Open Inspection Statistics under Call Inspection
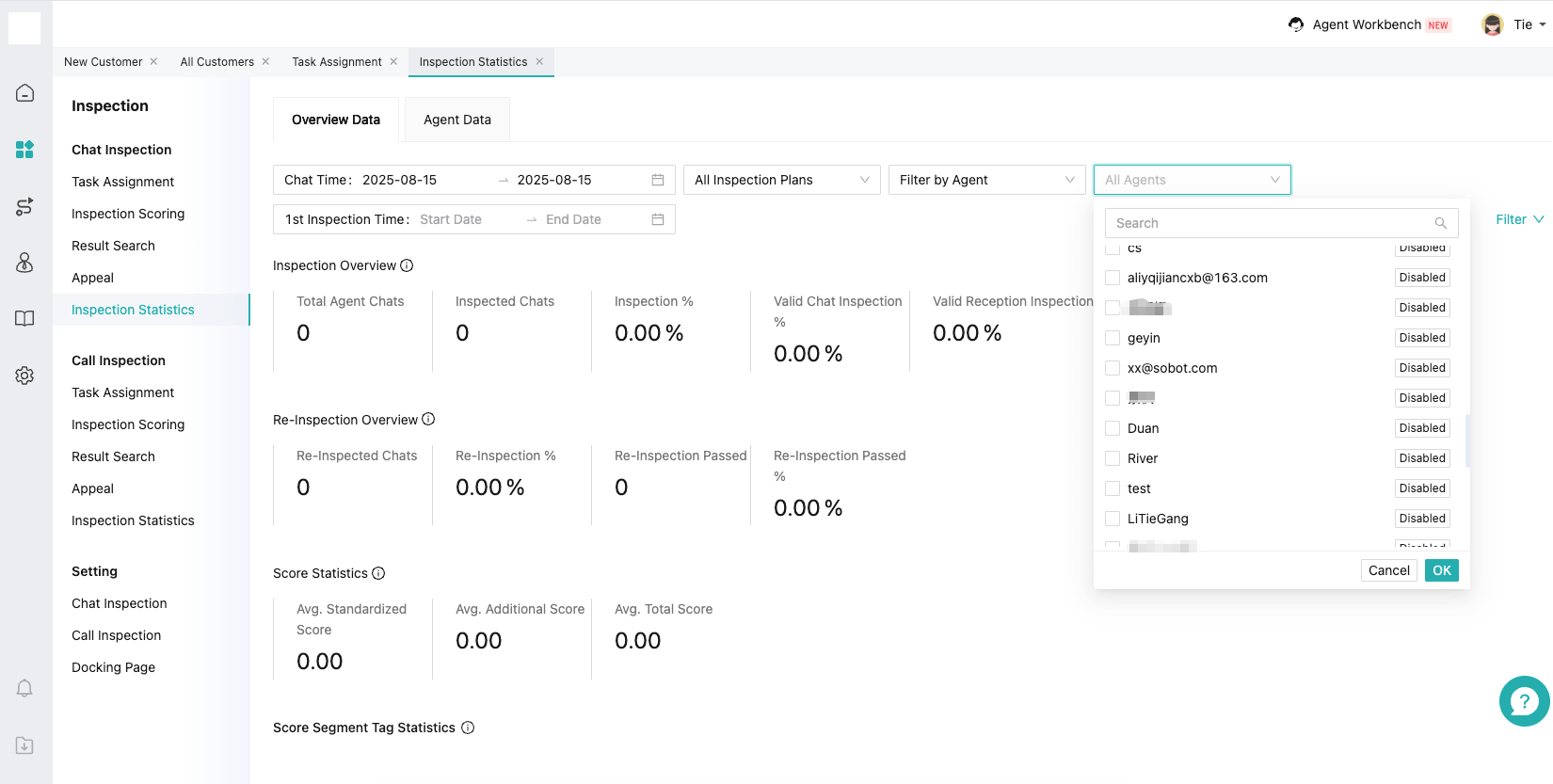 click(133, 520)
